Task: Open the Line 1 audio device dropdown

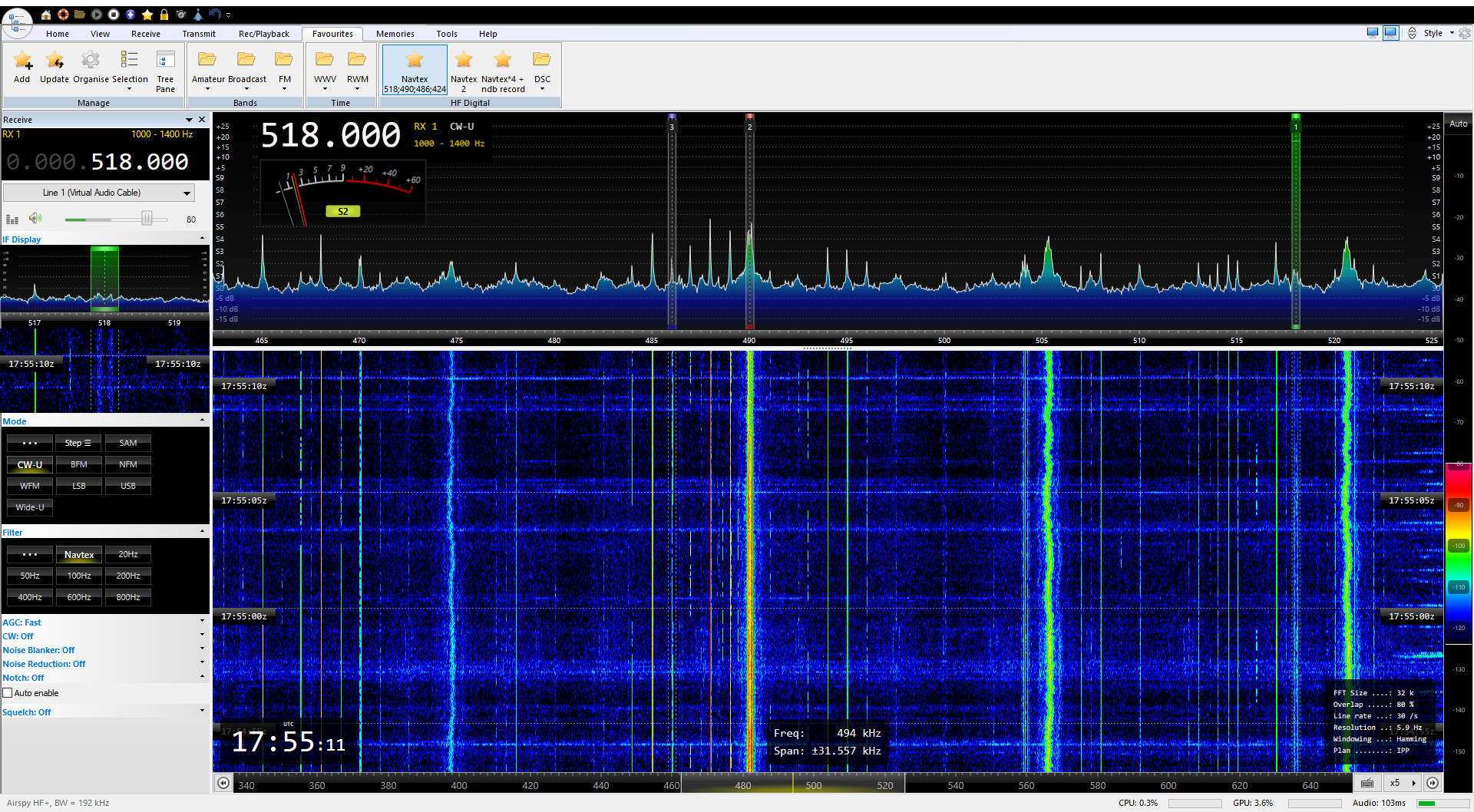Action: pos(99,193)
